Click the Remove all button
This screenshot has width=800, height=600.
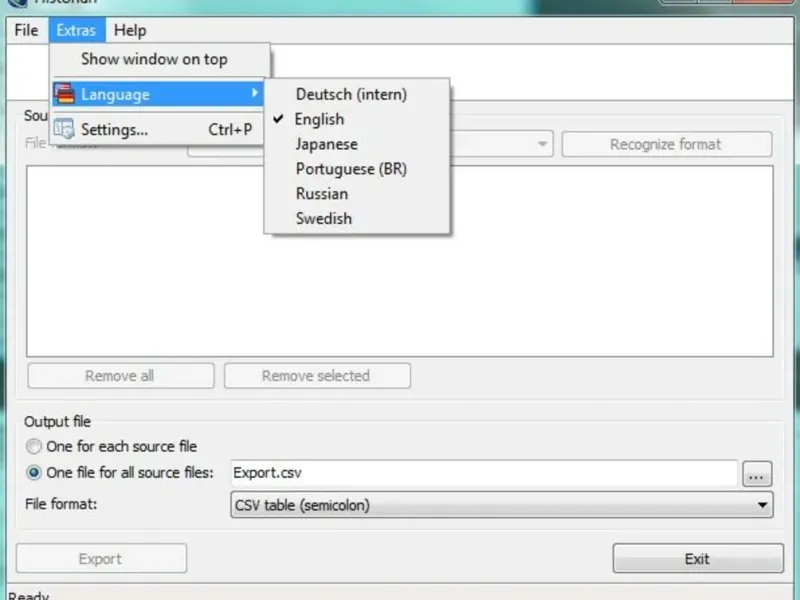point(121,376)
